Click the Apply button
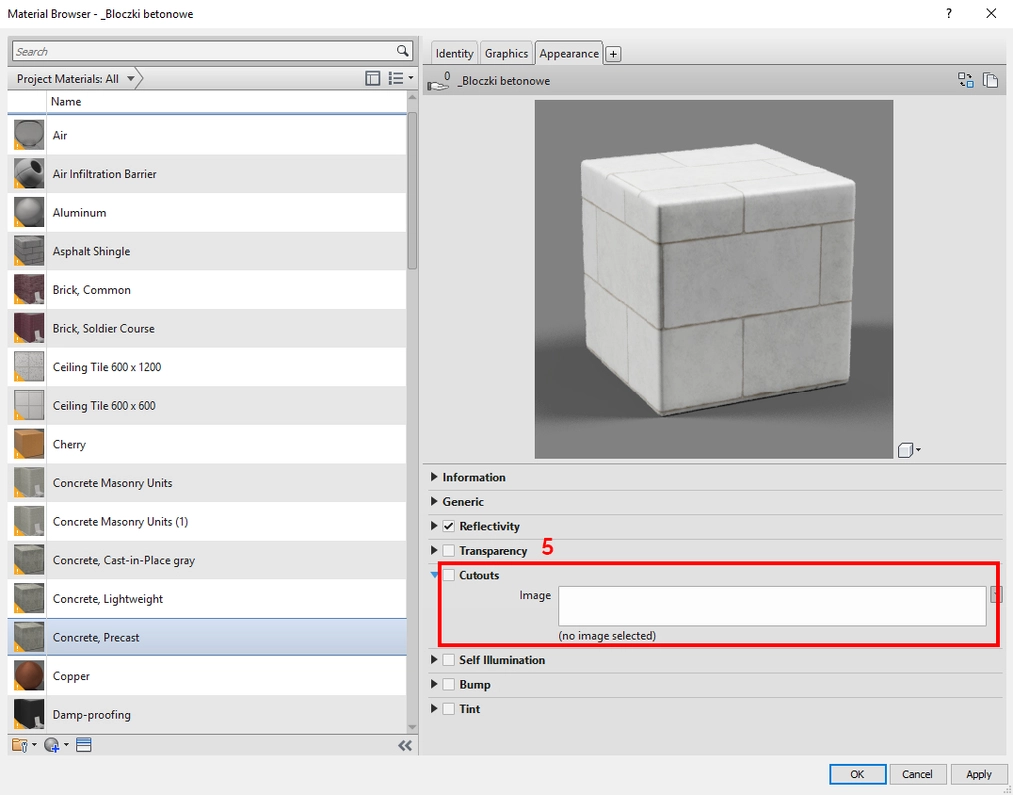This screenshot has height=795, width=1013. 978,773
